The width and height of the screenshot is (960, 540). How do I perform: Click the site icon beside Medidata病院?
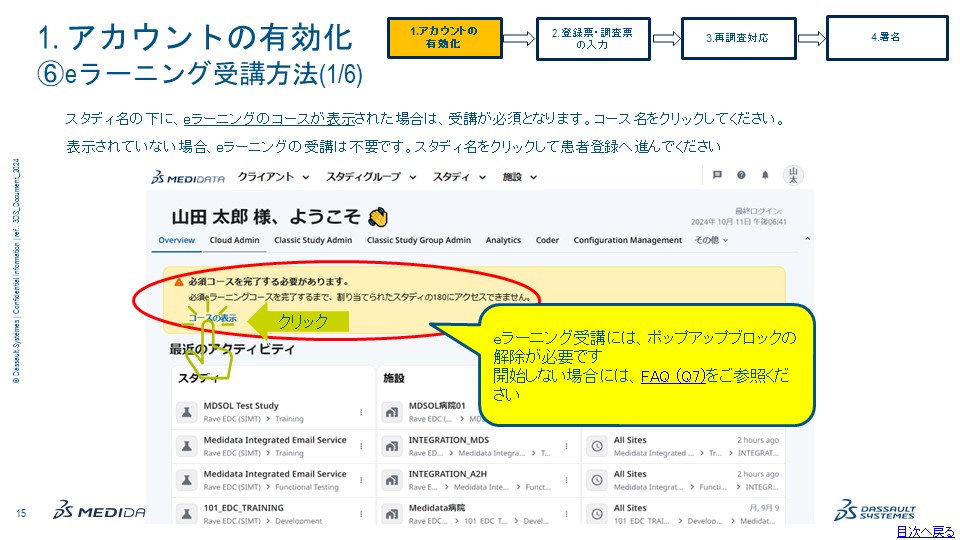[x=392, y=514]
